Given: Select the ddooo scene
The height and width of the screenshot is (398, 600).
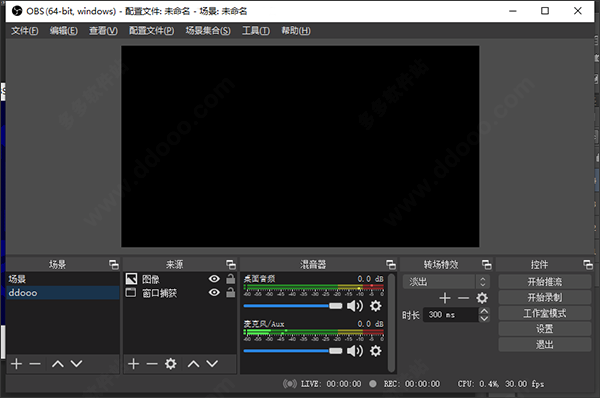Looking at the screenshot, I should (x=63, y=293).
